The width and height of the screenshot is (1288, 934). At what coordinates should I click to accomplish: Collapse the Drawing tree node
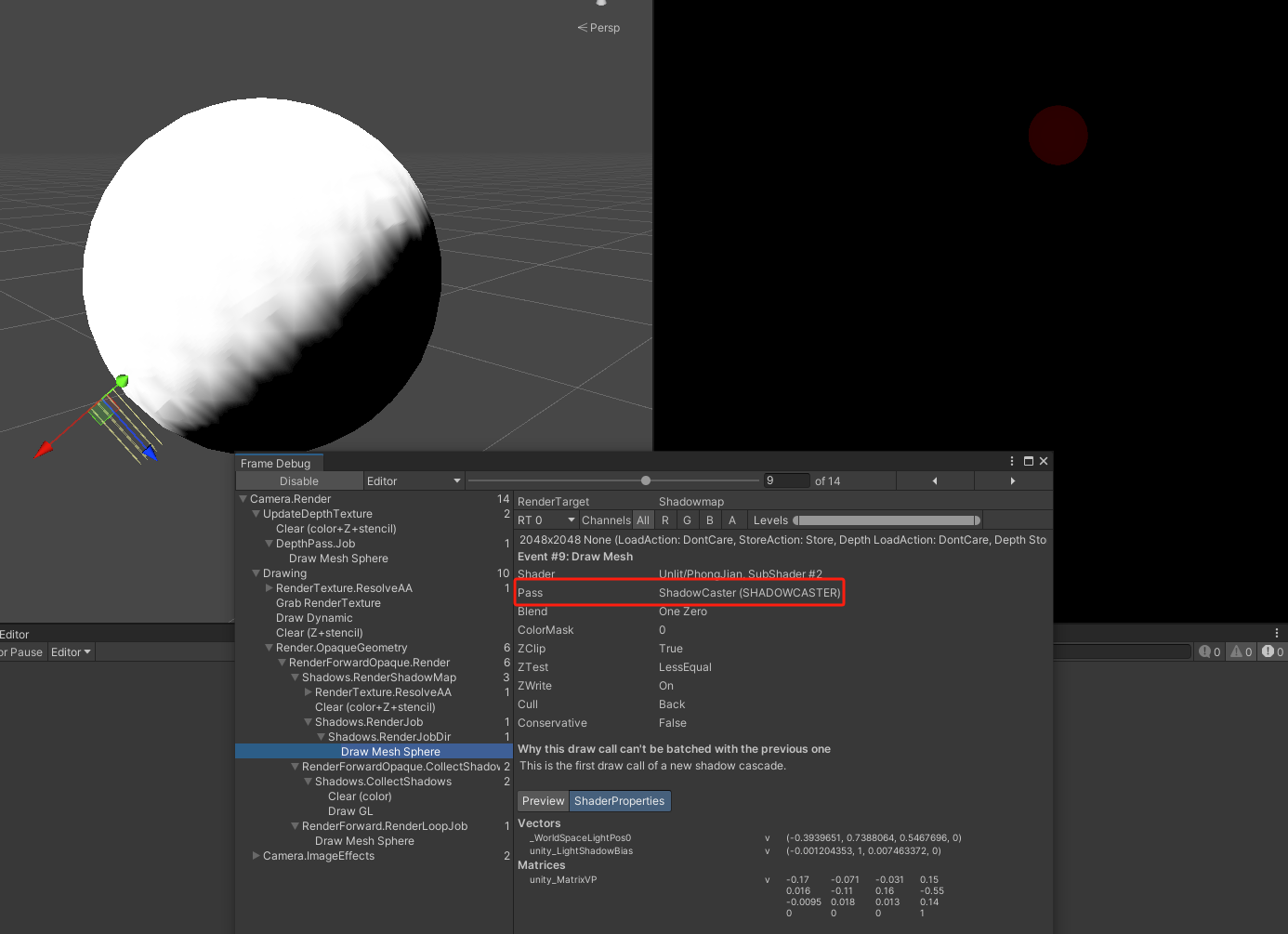[256, 573]
